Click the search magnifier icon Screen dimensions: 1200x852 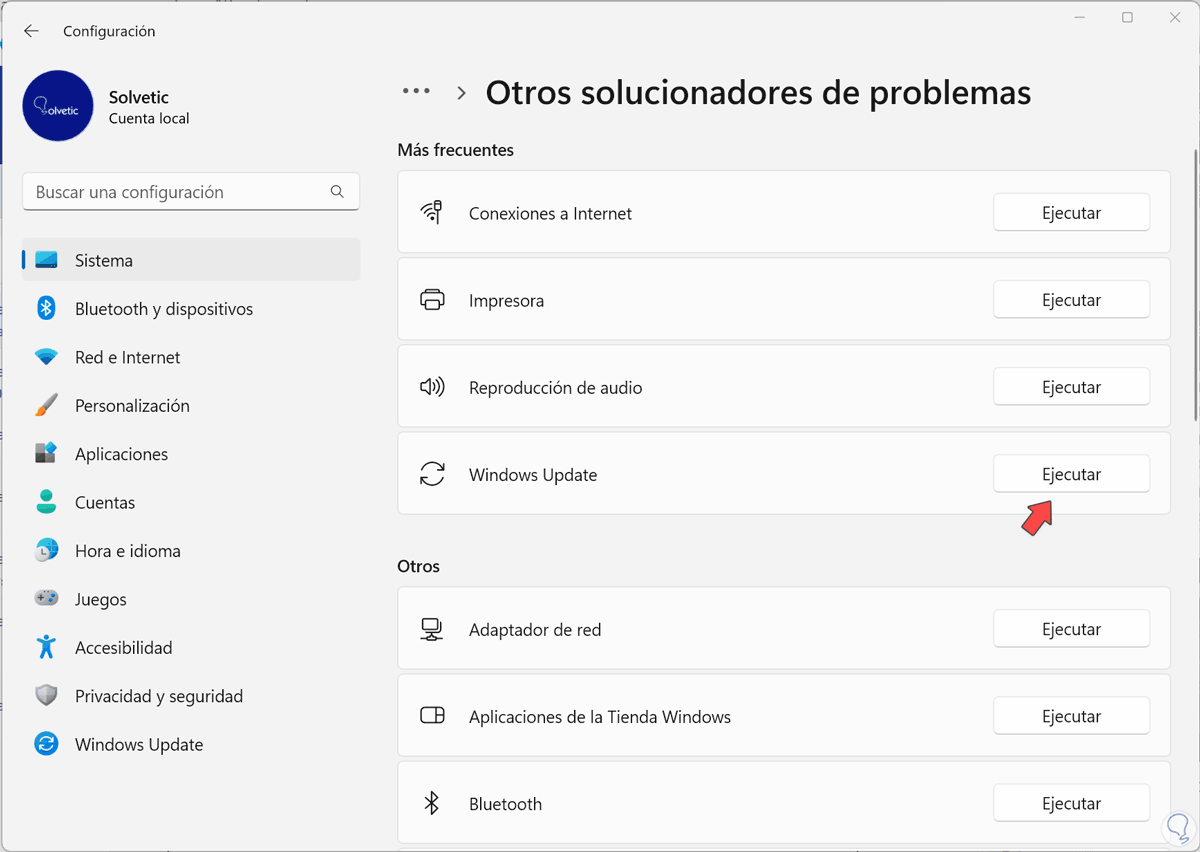[337, 192]
